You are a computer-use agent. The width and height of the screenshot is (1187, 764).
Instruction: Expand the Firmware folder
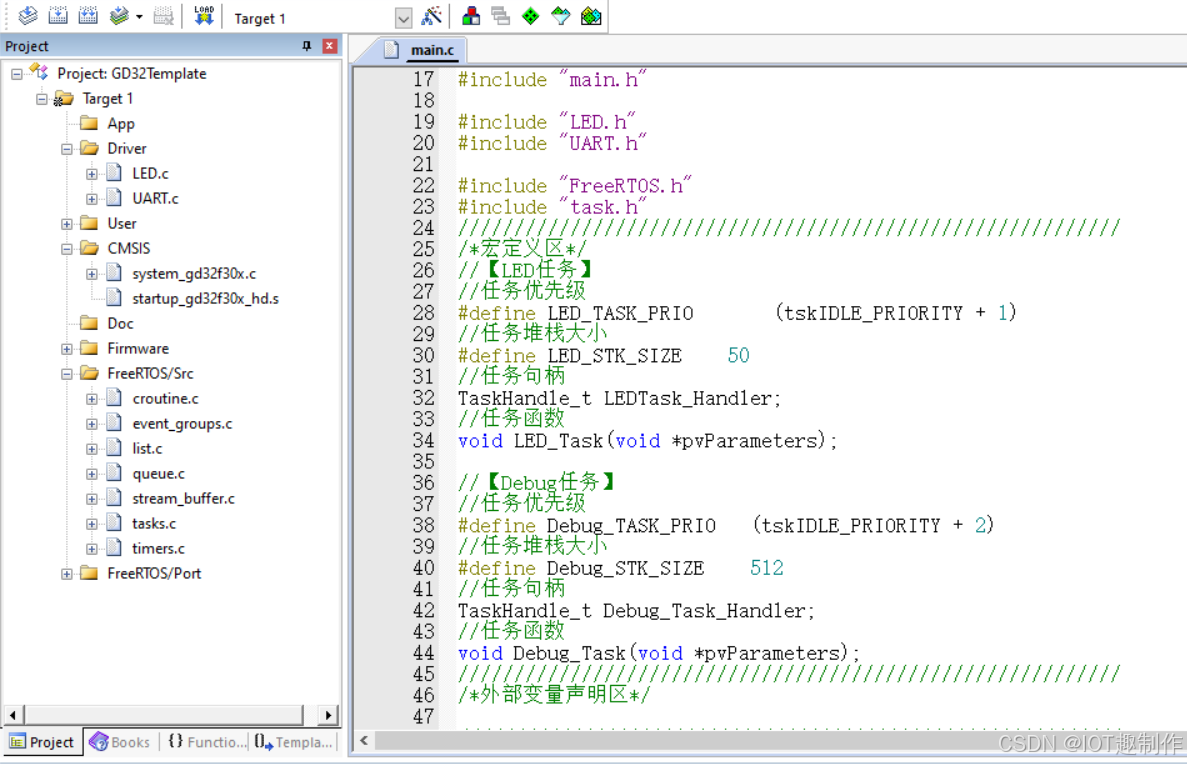(67, 349)
